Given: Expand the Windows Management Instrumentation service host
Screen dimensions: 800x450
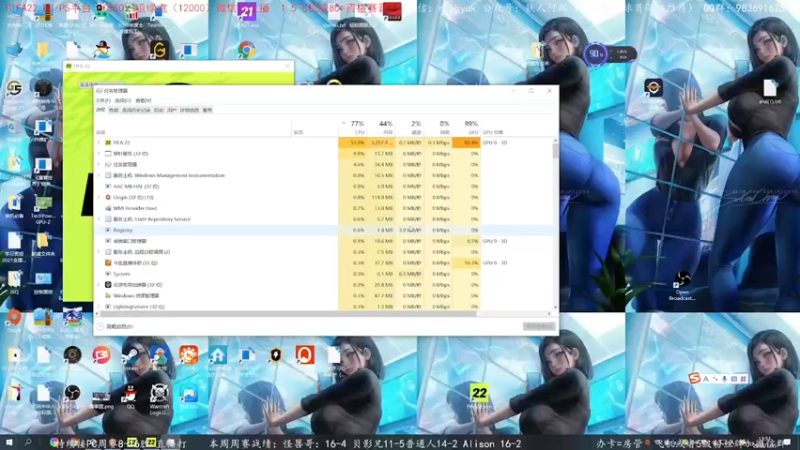Looking at the screenshot, I should pos(98,176).
